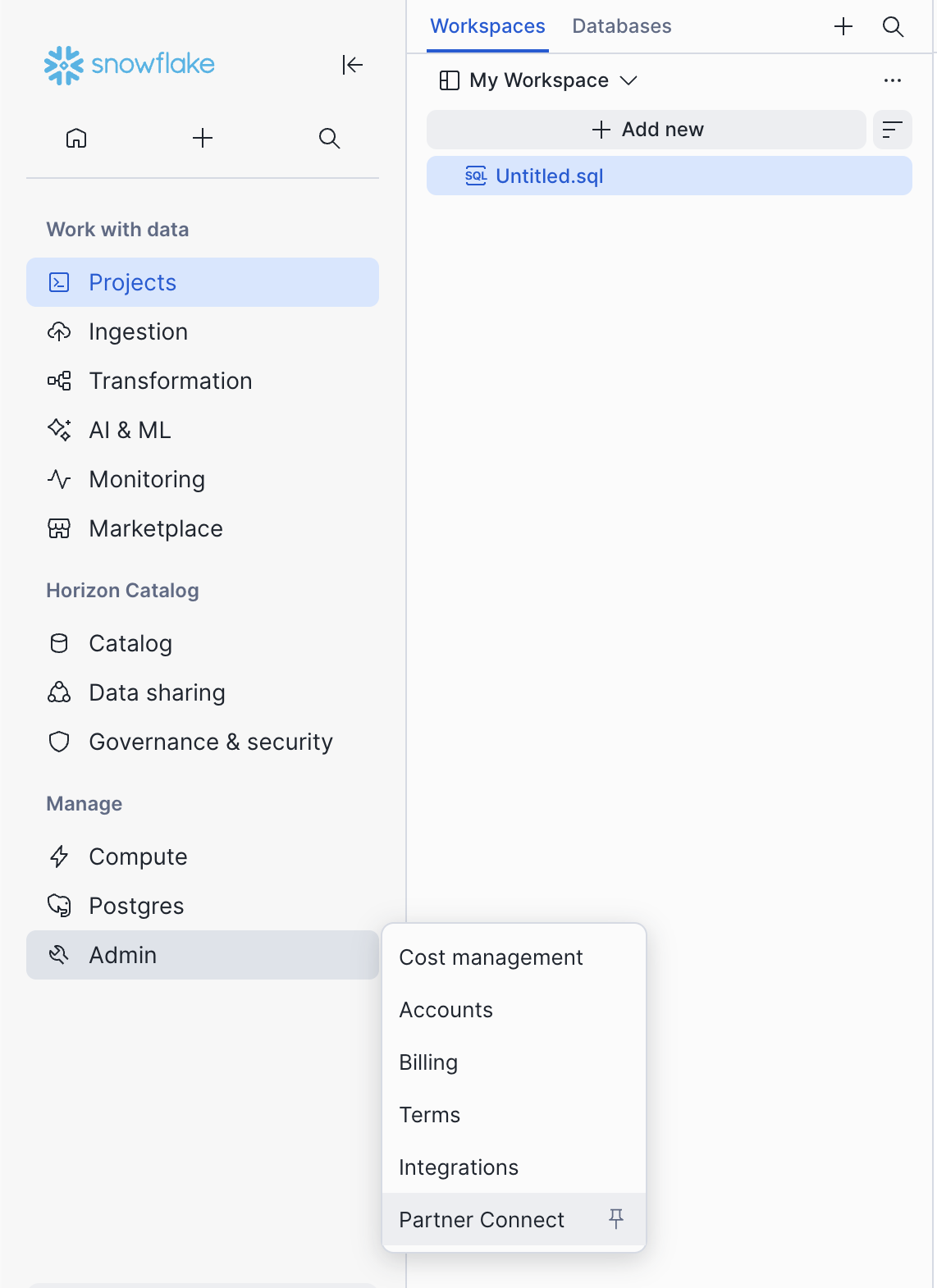The image size is (937, 1288).
Task: Click the sidebar plus create icon
Action: tap(203, 138)
